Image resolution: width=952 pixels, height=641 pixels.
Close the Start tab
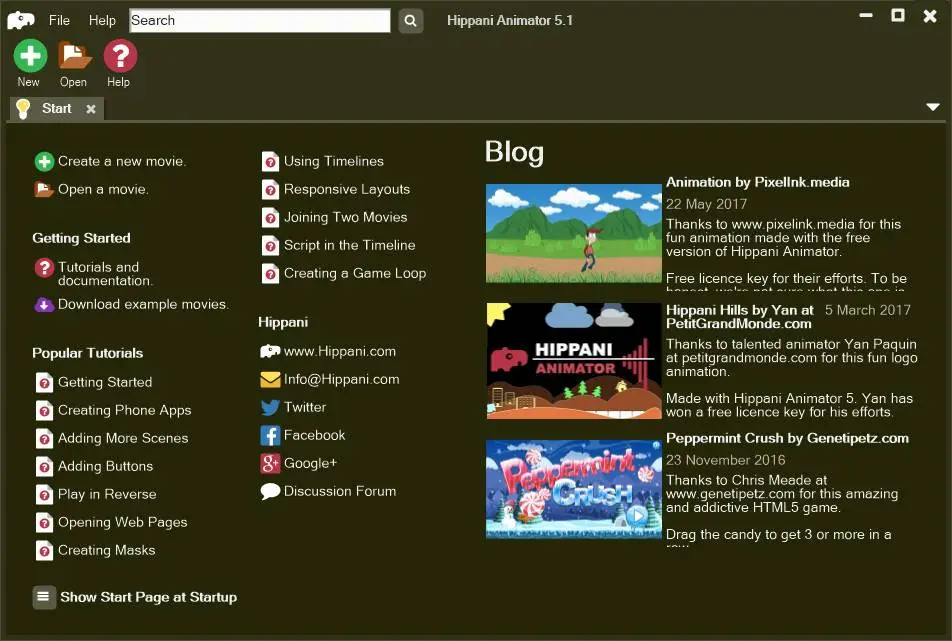coord(90,109)
